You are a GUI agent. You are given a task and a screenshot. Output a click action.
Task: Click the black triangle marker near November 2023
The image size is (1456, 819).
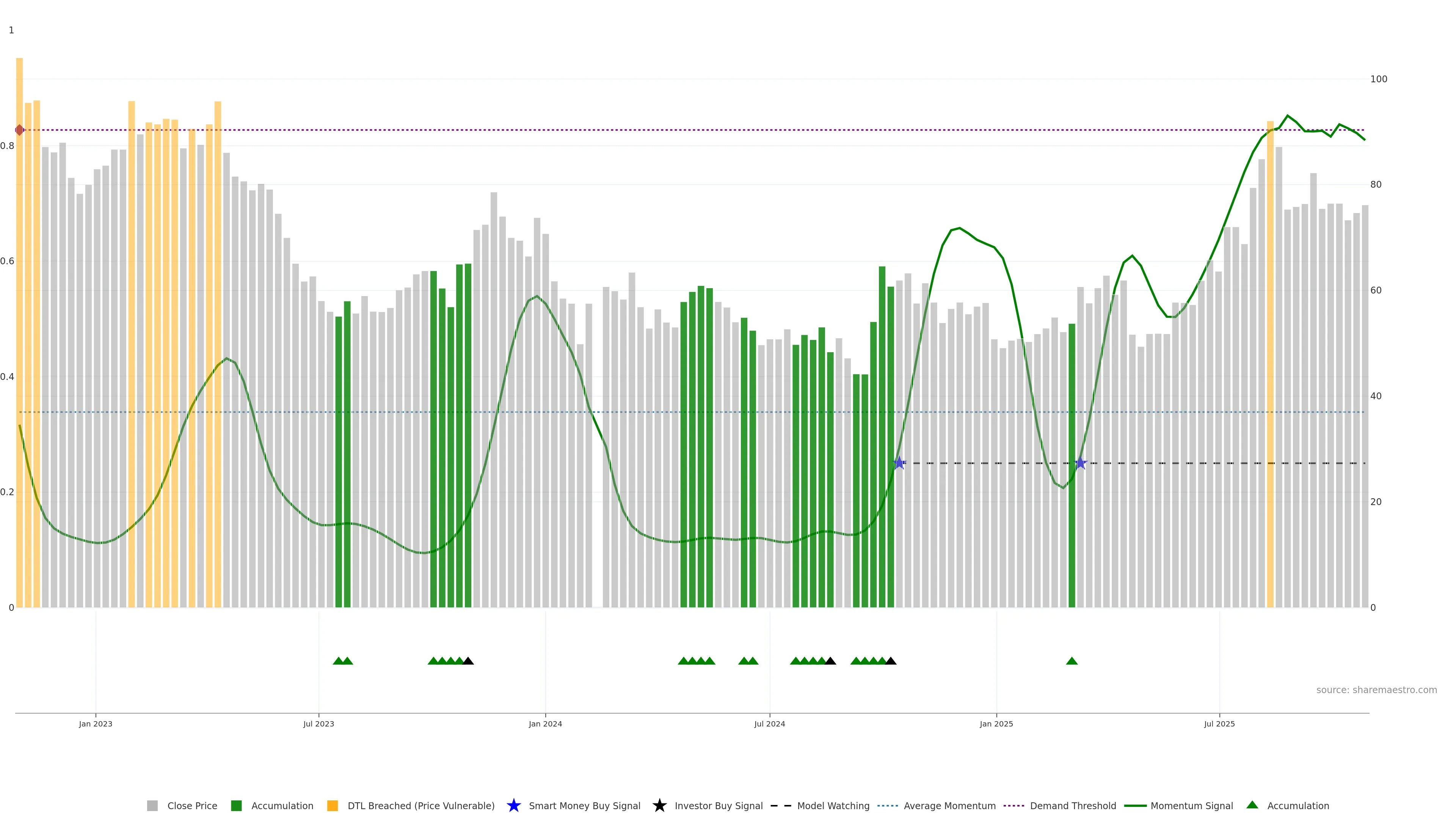click(468, 661)
